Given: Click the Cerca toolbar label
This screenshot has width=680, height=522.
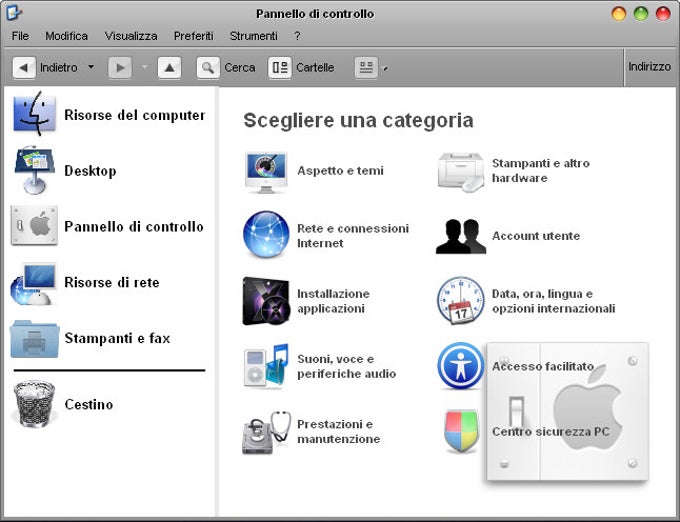Looking at the screenshot, I should pos(239,68).
